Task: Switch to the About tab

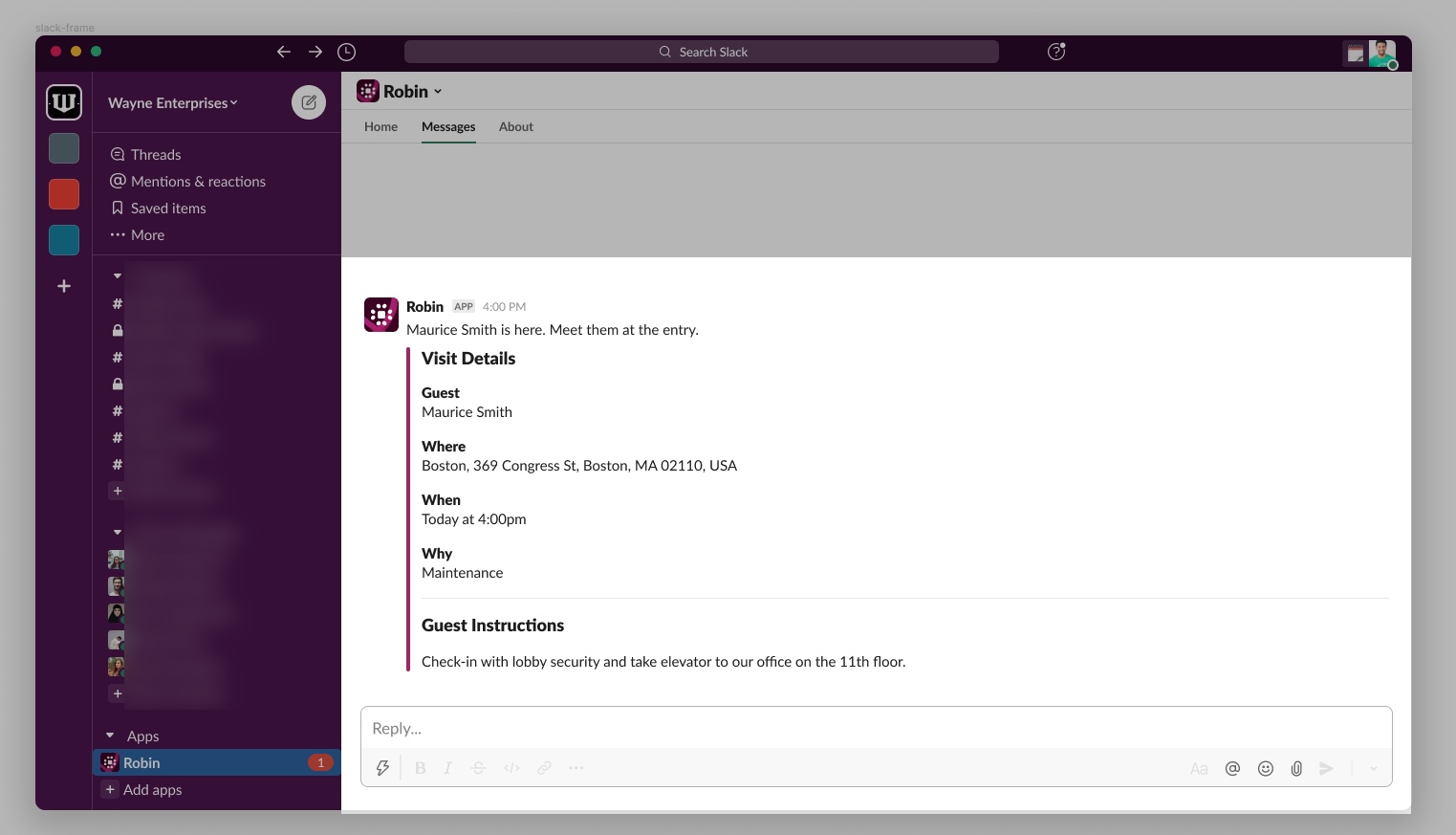Action: click(516, 126)
